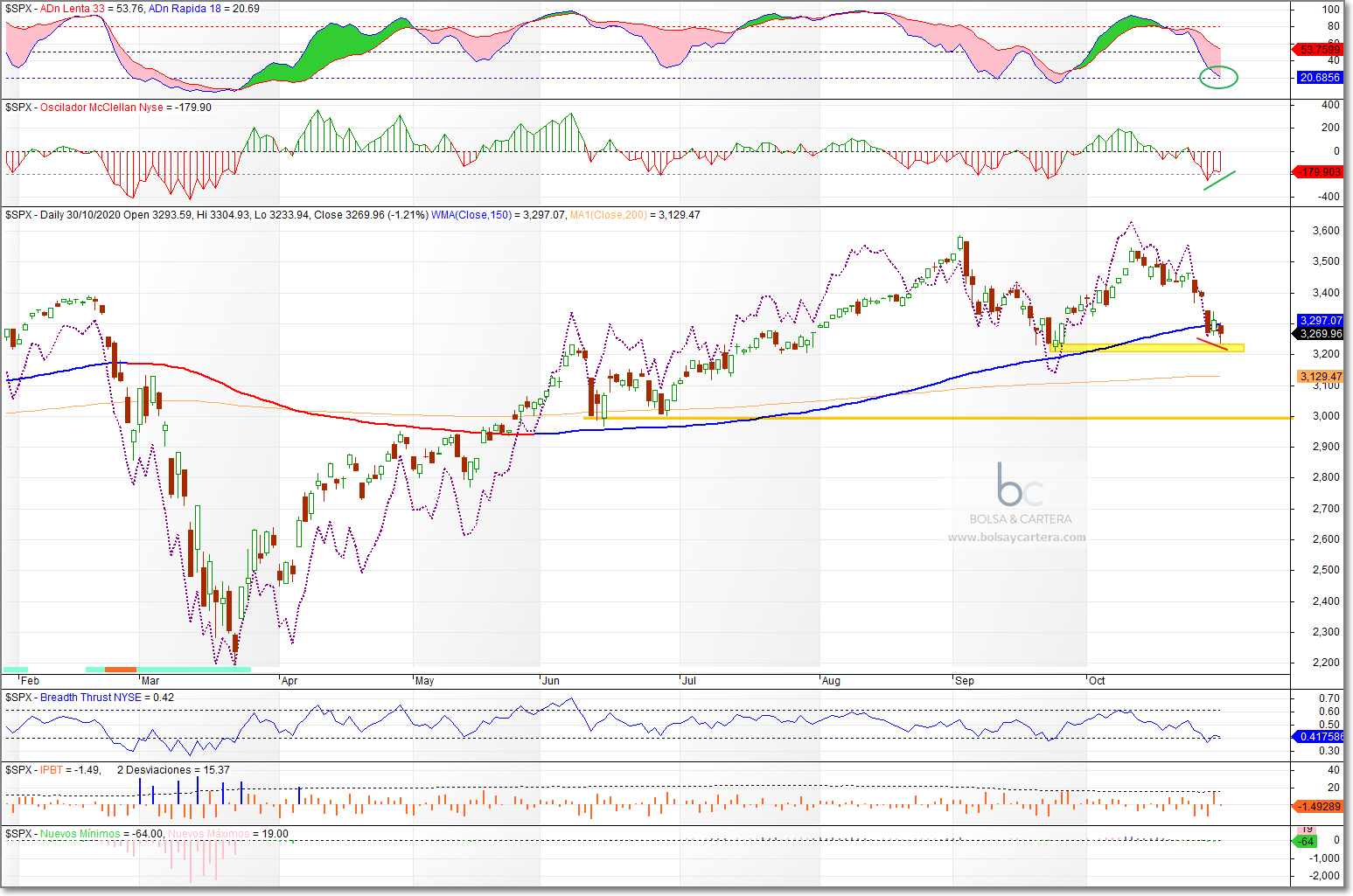Click the 2,200 price axis label
This screenshot has height=896, width=1353.
pos(1326,663)
